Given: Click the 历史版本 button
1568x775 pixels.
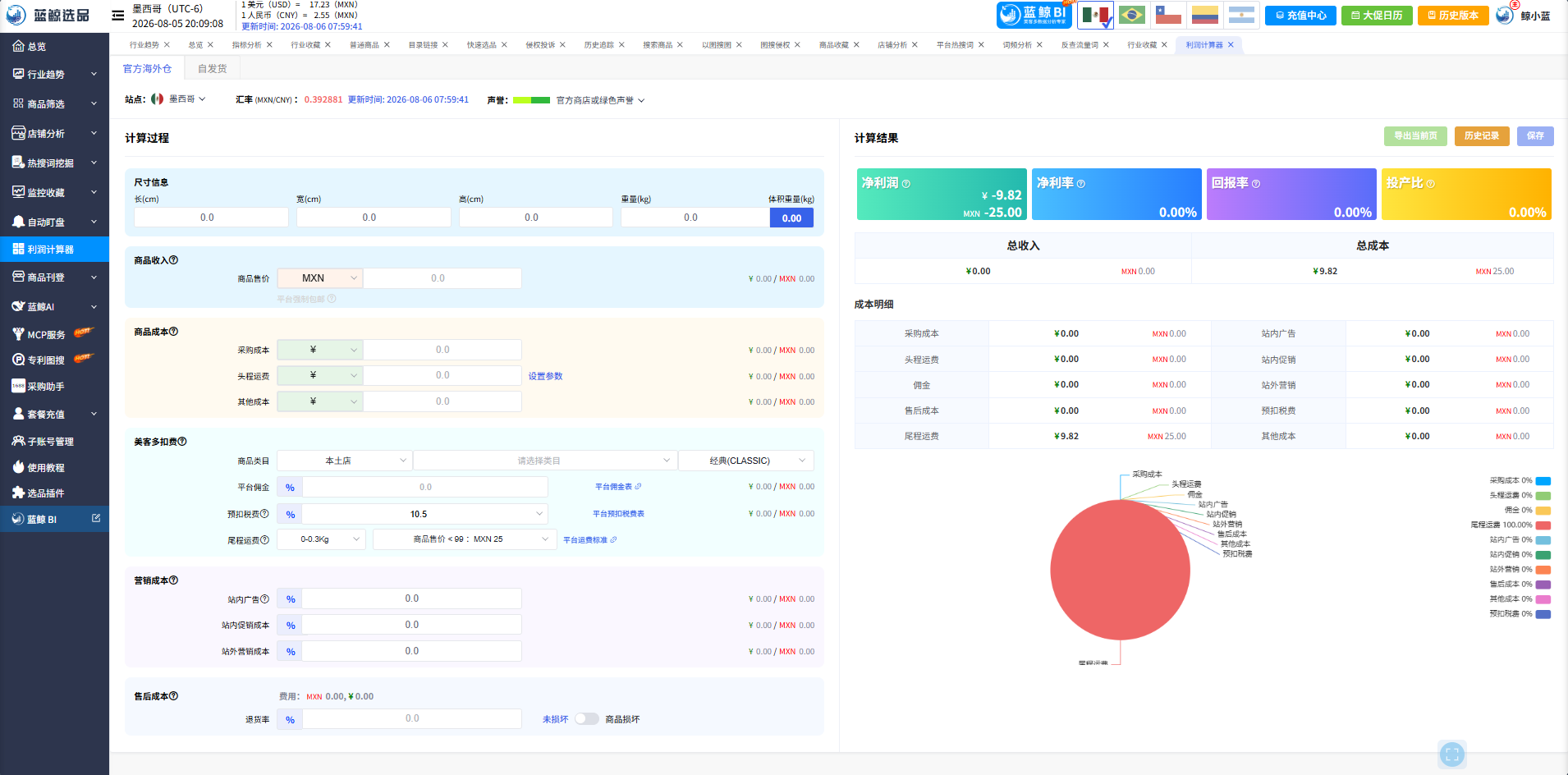Looking at the screenshot, I should tap(1453, 16).
